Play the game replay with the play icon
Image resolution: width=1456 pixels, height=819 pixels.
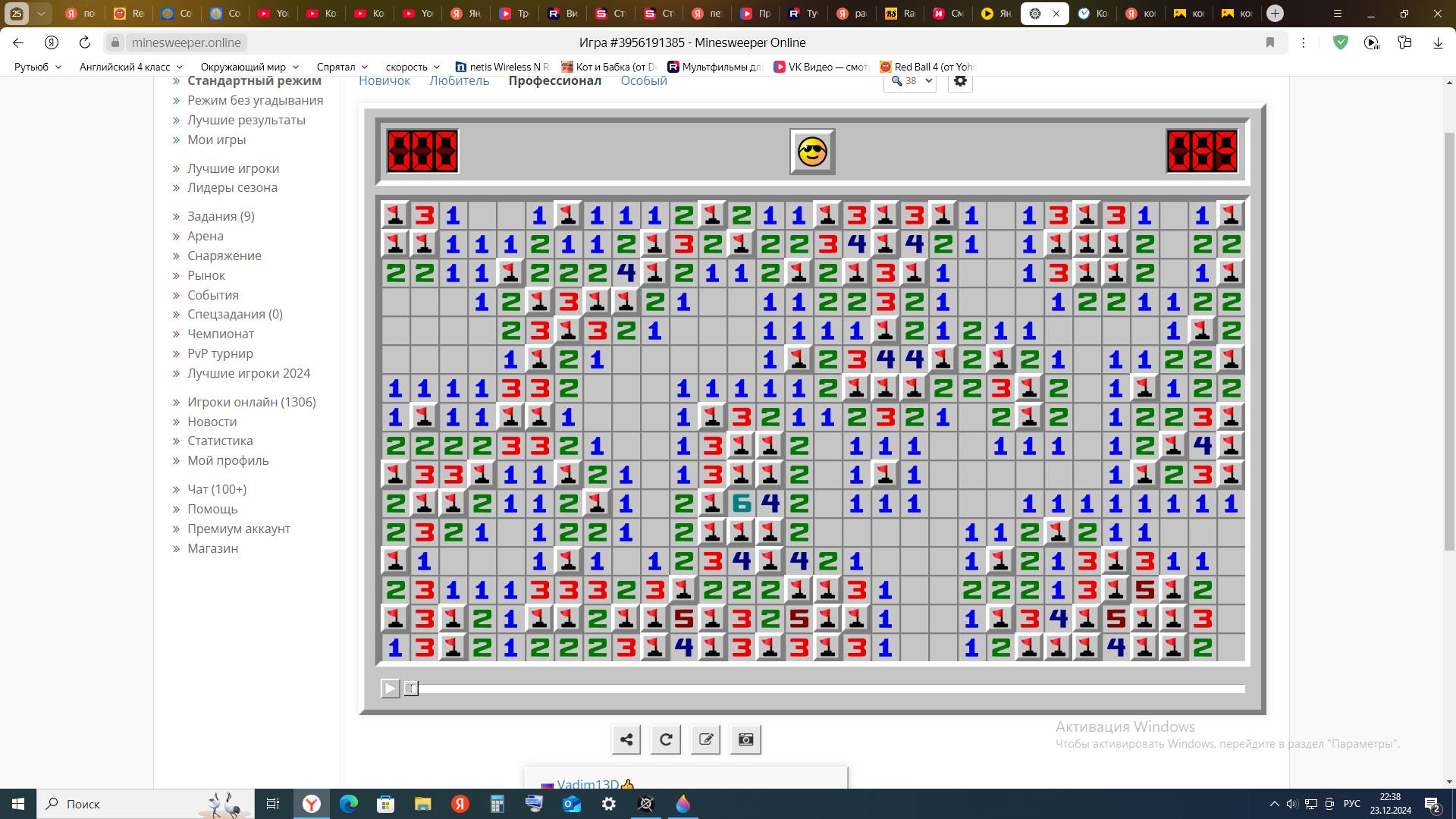pos(390,689)
